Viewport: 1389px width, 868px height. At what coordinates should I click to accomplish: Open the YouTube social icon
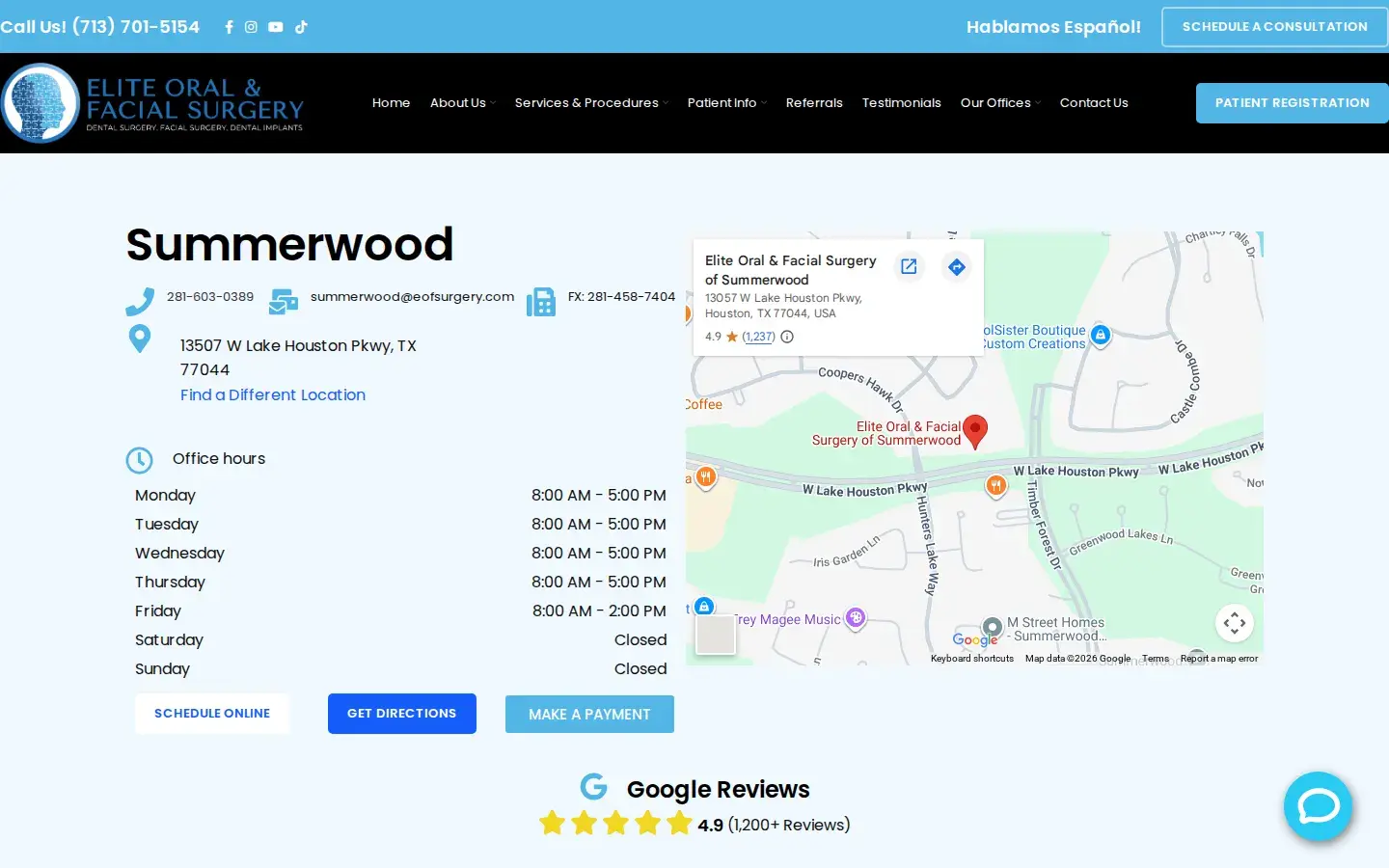click(x=276, y=27)
